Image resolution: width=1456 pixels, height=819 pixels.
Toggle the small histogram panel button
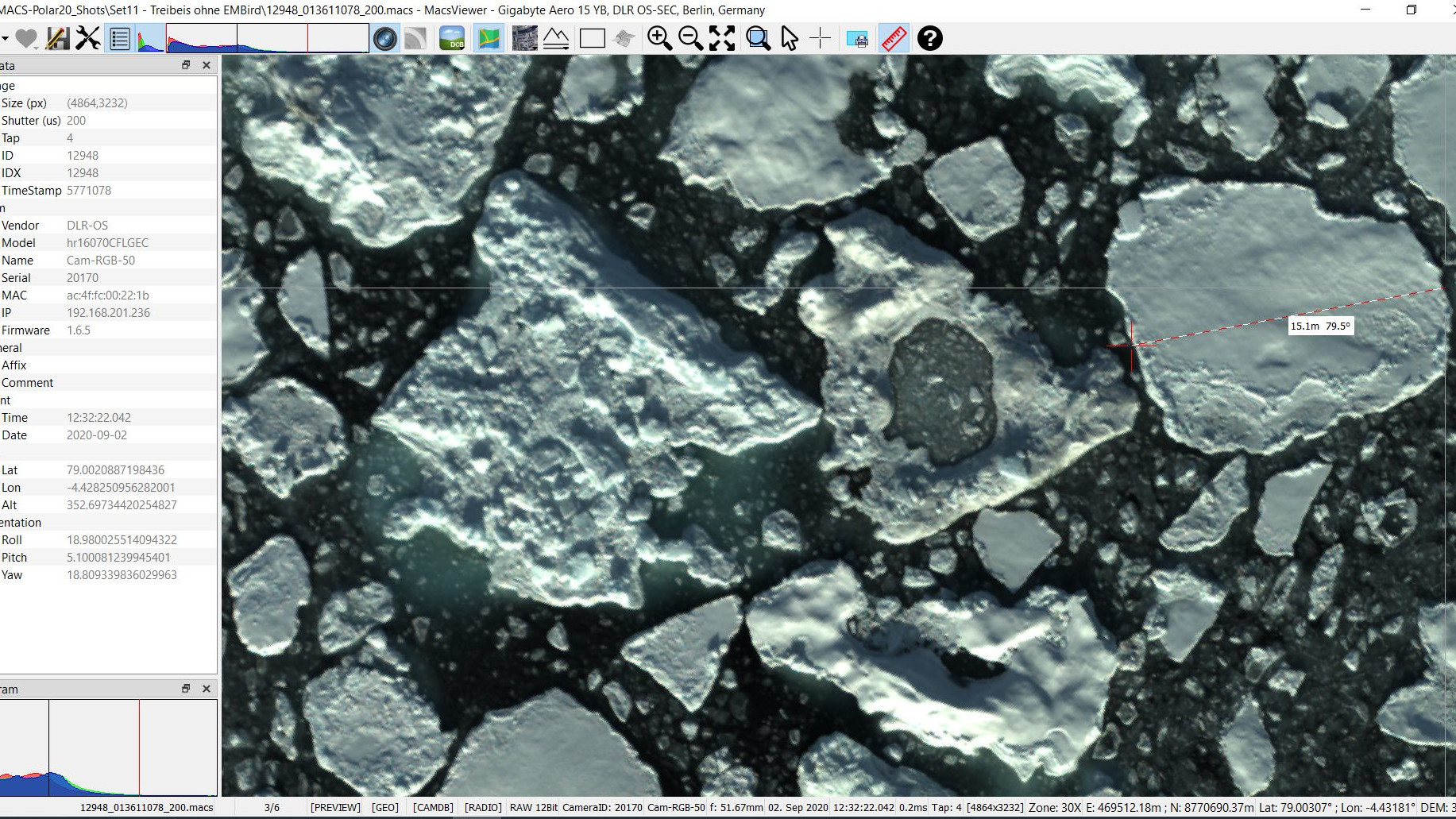pyautogui.click(x=149, y=38)
